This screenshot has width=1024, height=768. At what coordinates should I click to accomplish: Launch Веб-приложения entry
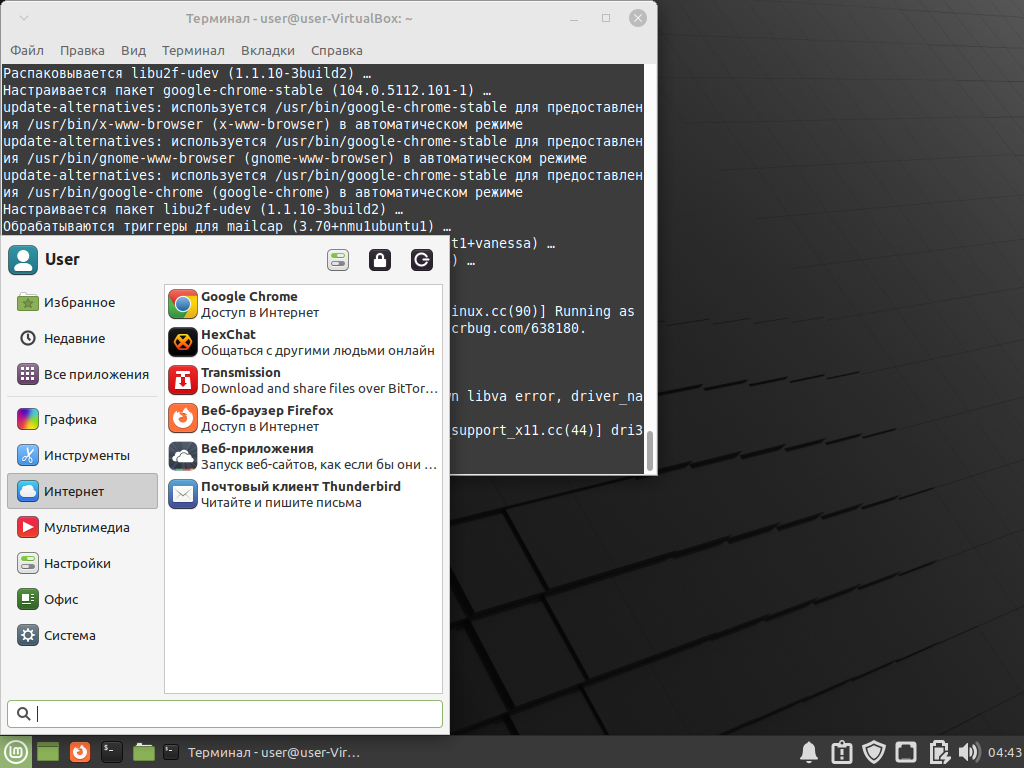pos(303,456)
